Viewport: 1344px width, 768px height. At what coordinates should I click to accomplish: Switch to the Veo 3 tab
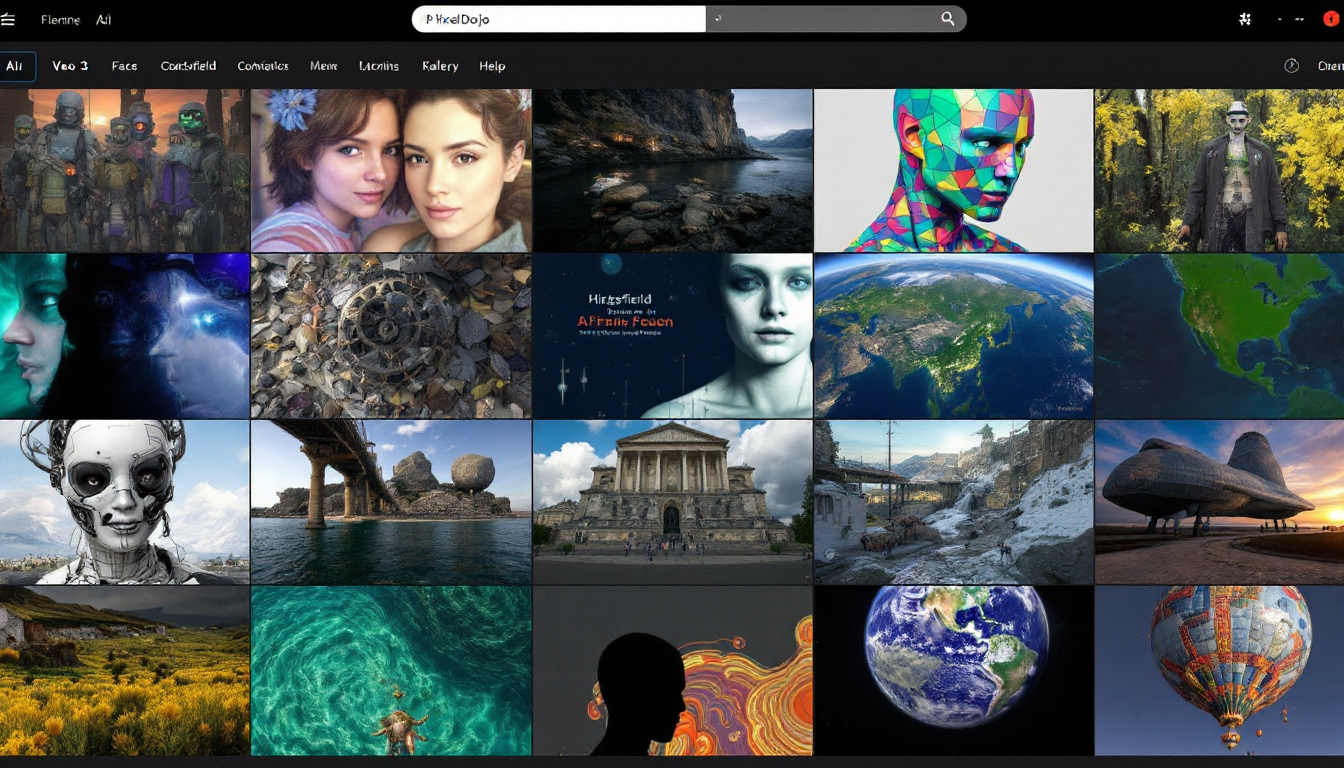(x=70, y=66)
